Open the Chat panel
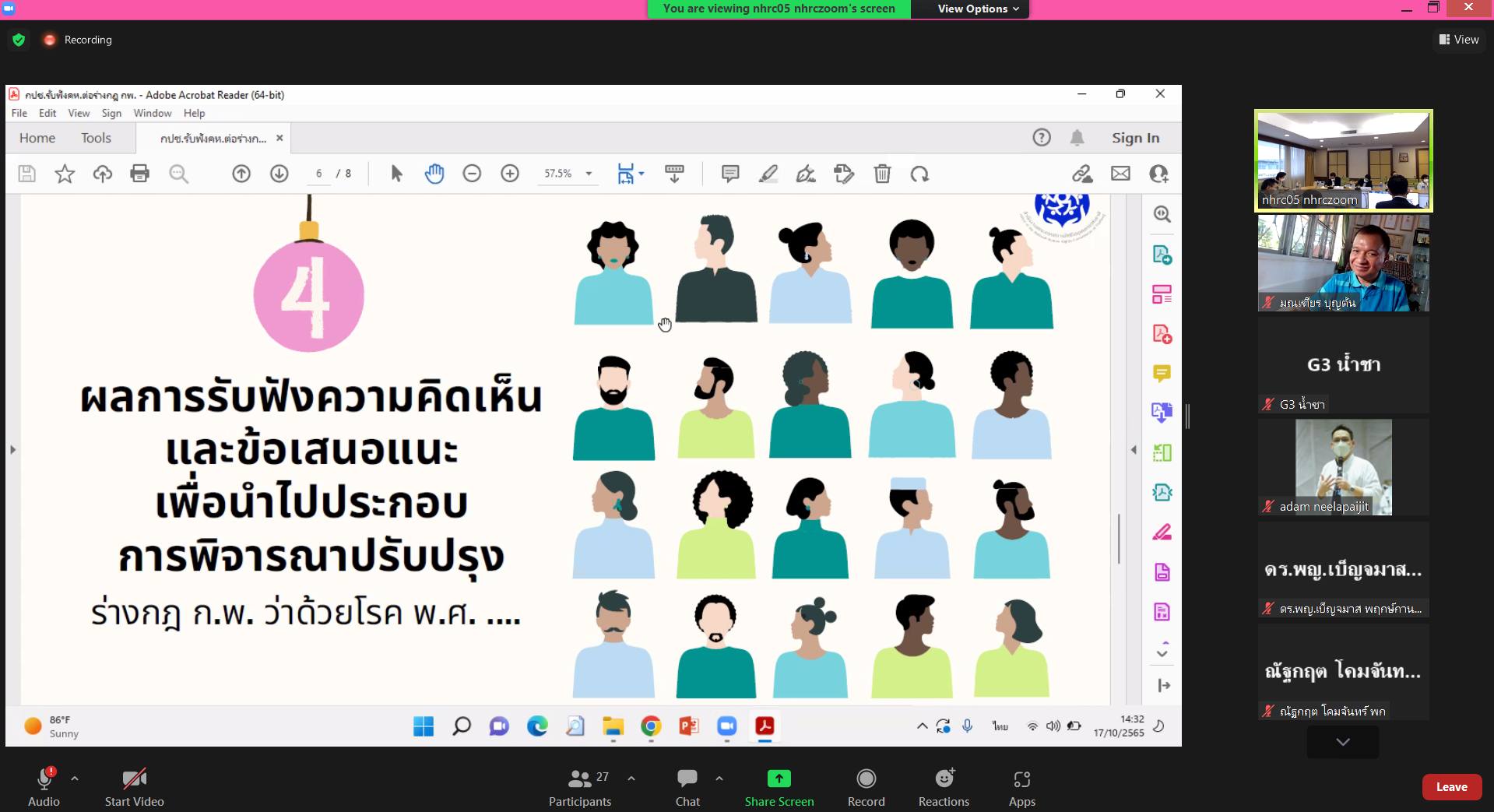This screenshot has width=1494, height=812. tap(687, 779)
